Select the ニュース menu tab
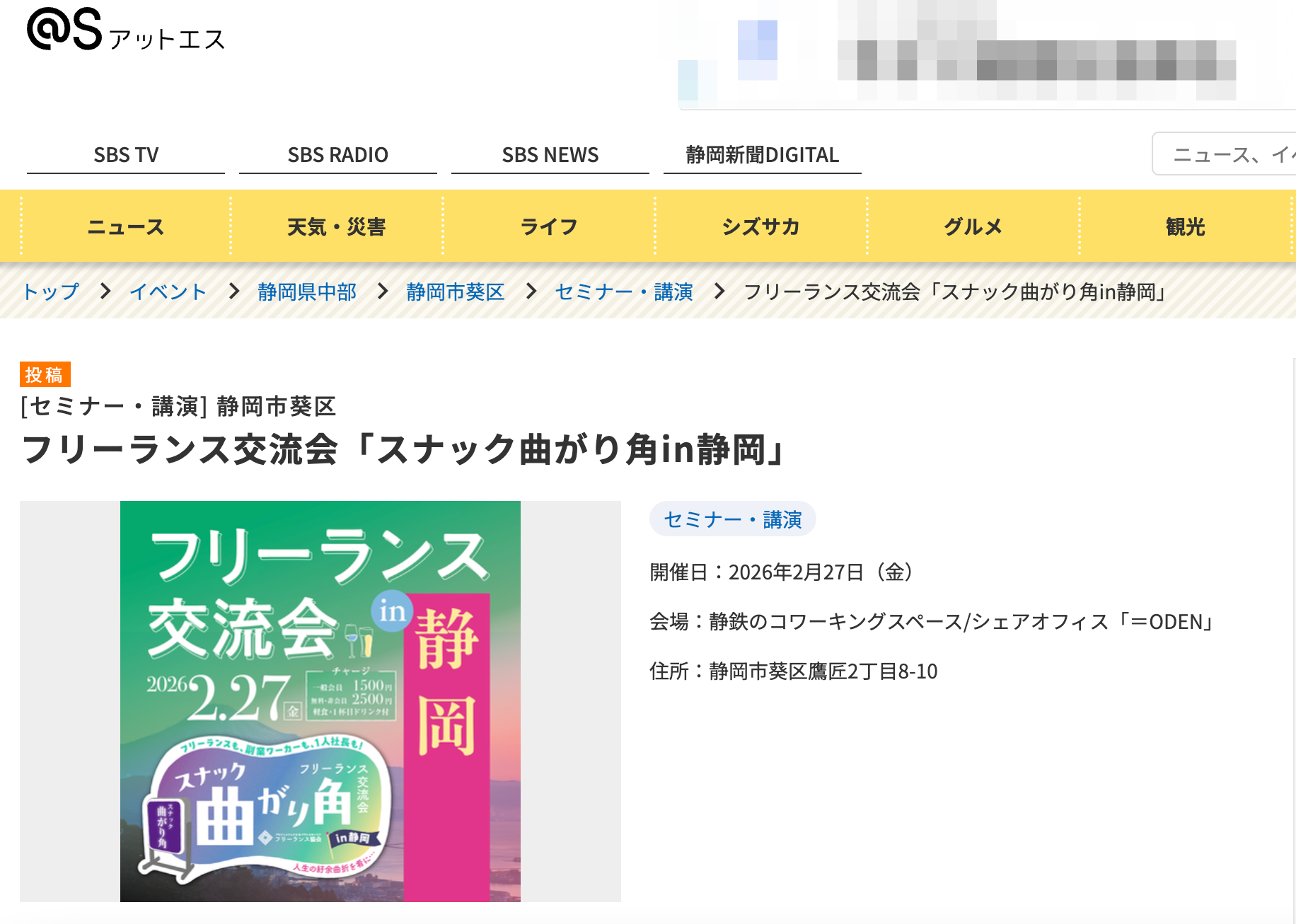Viewport: 1296px width, 924px height. click(126, 227)
